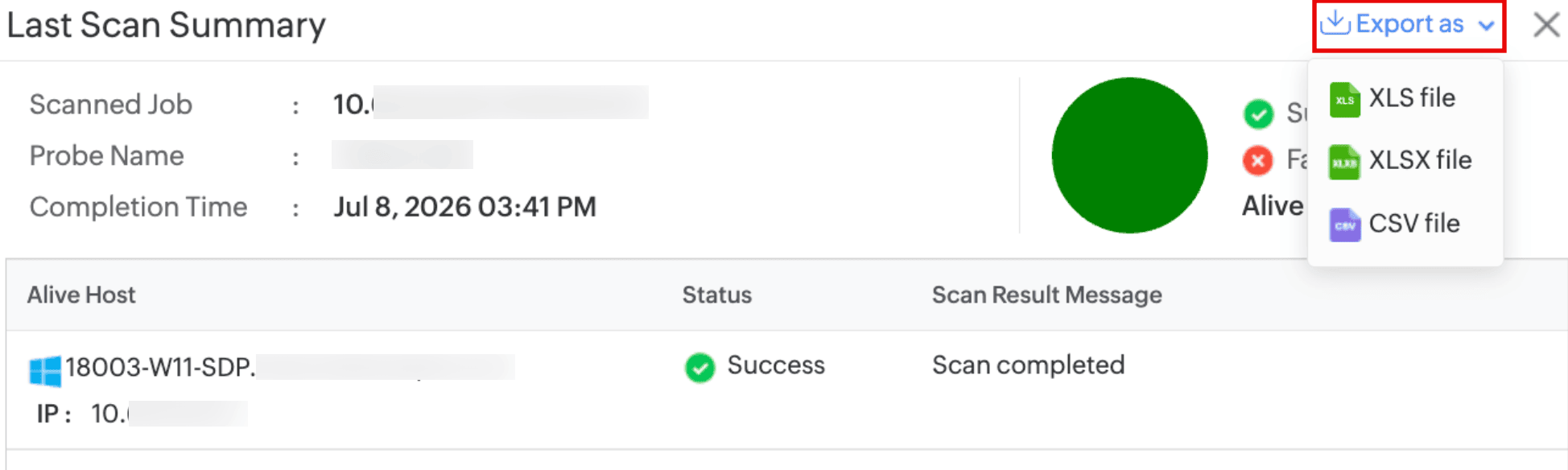Image resolution: width=1568 pixels, height=470 pixels.
Task: Sort by Alive Host column header
Action: point(81,295)
